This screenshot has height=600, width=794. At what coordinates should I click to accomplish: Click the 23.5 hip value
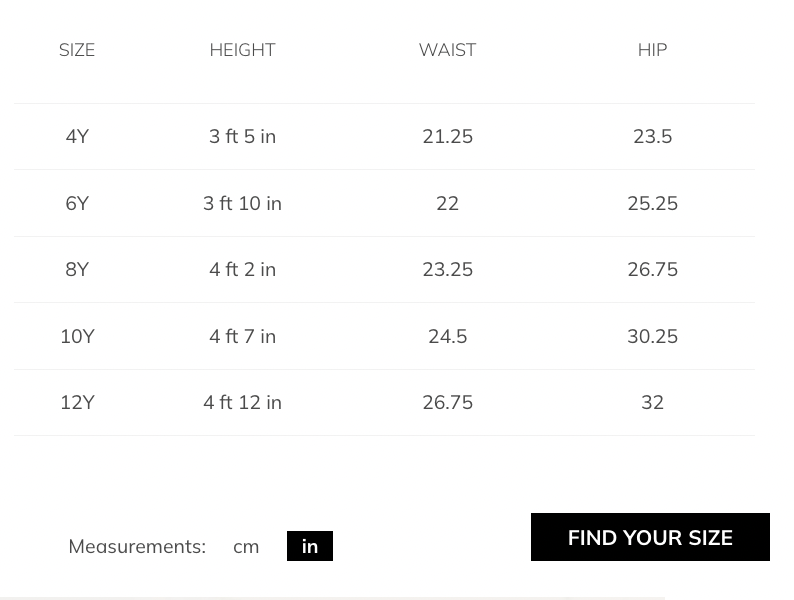[652, 136]
